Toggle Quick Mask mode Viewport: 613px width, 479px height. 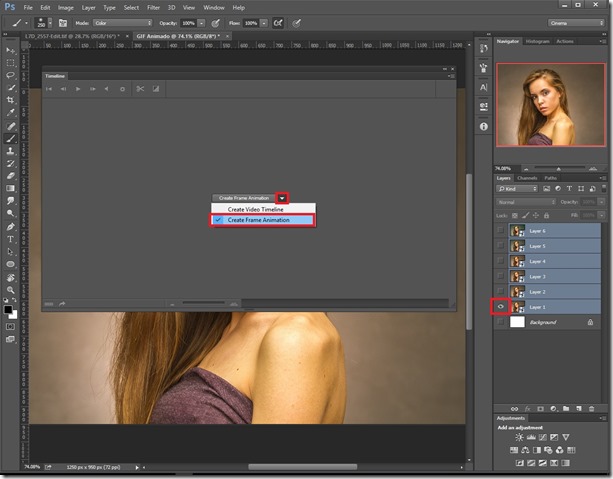[10, 327]
